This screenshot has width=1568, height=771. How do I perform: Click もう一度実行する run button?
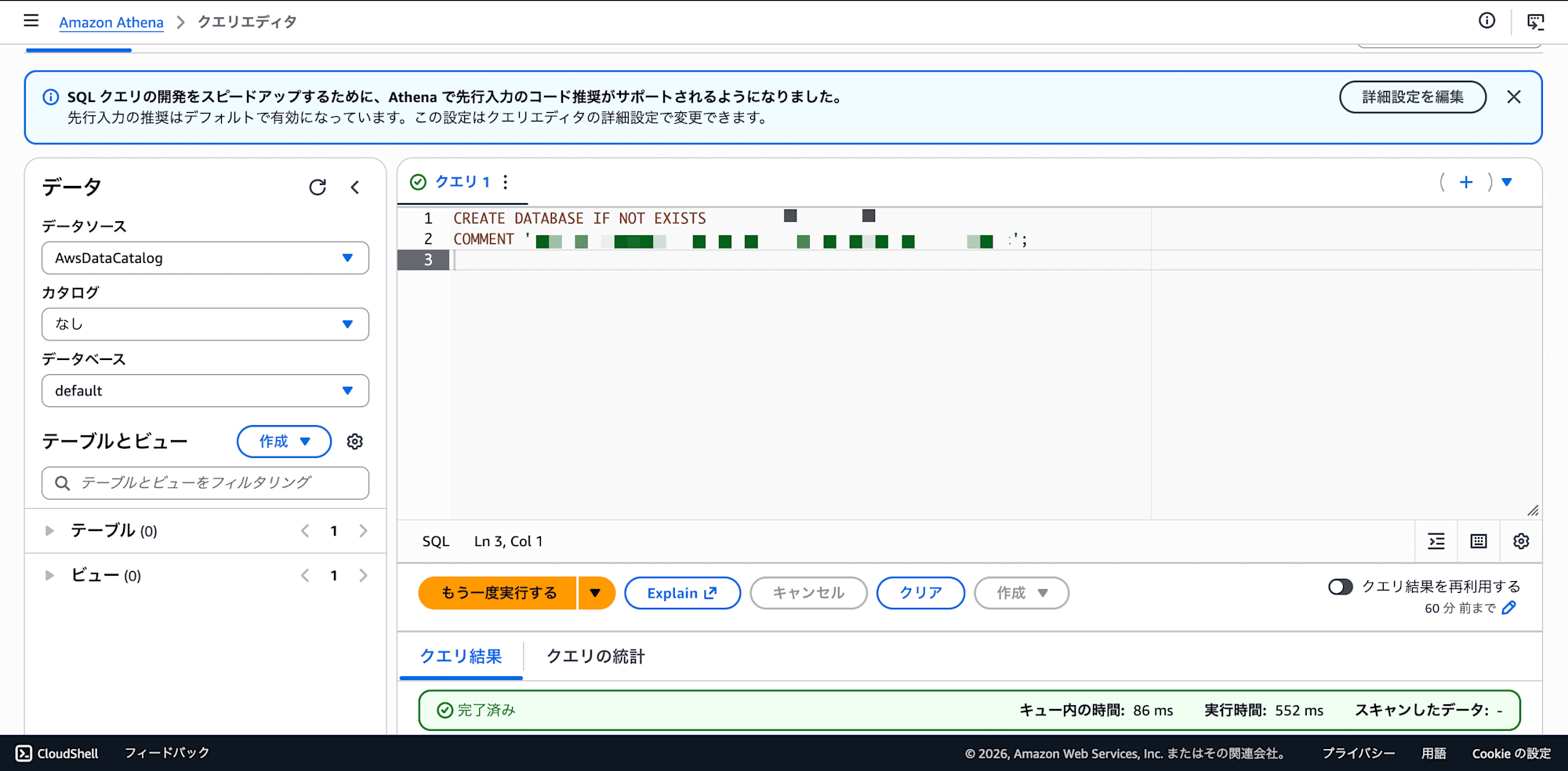[x=499, y=593]
